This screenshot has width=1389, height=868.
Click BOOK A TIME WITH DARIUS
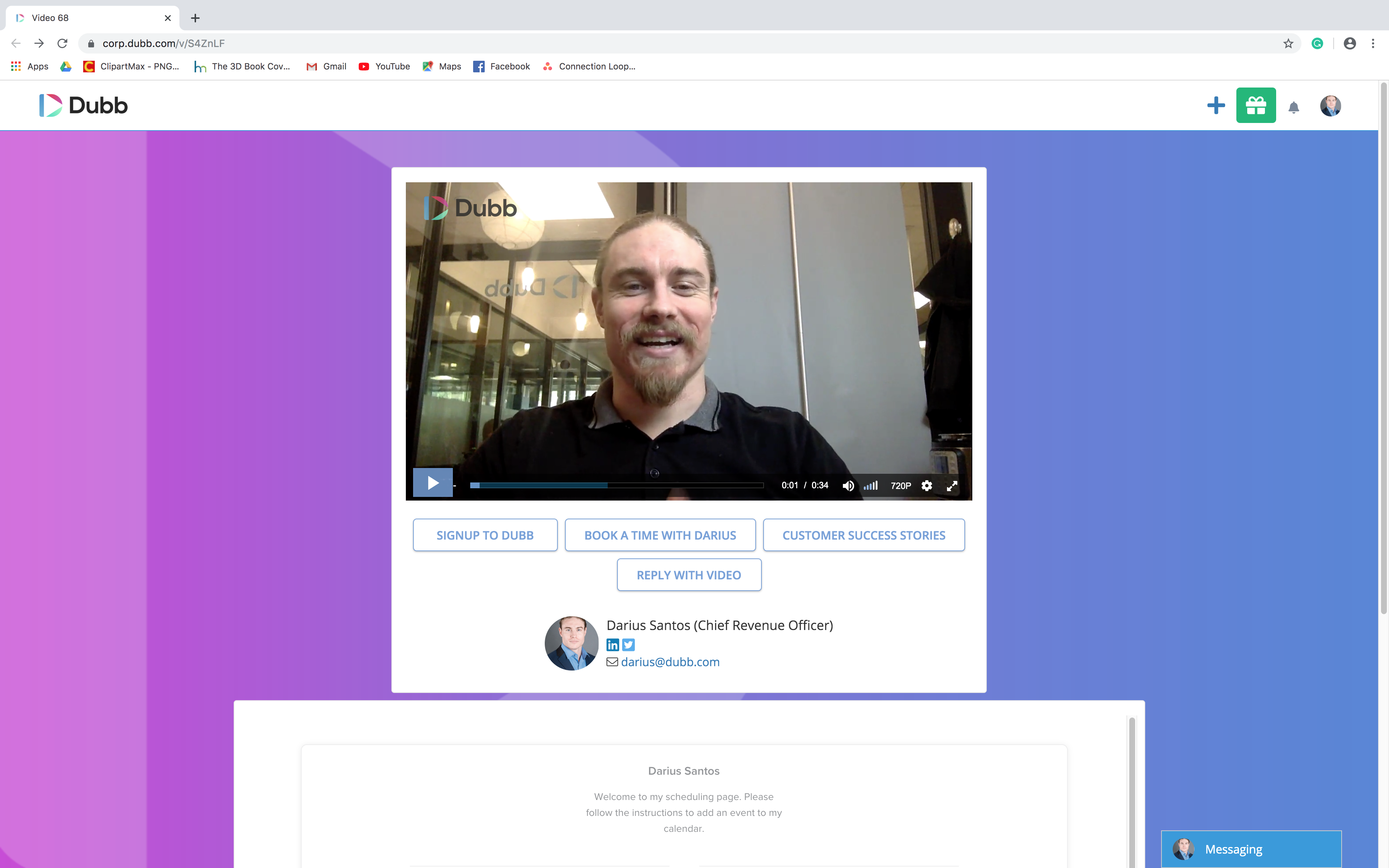coord(660,535)
